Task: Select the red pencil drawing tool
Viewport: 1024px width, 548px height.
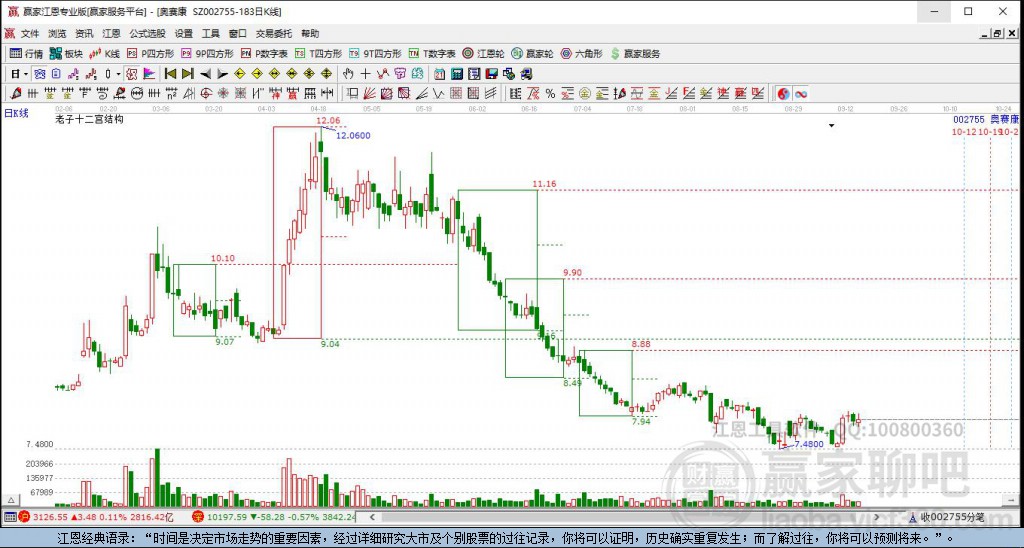Action: pyautogui.click(x=15, y=93)
